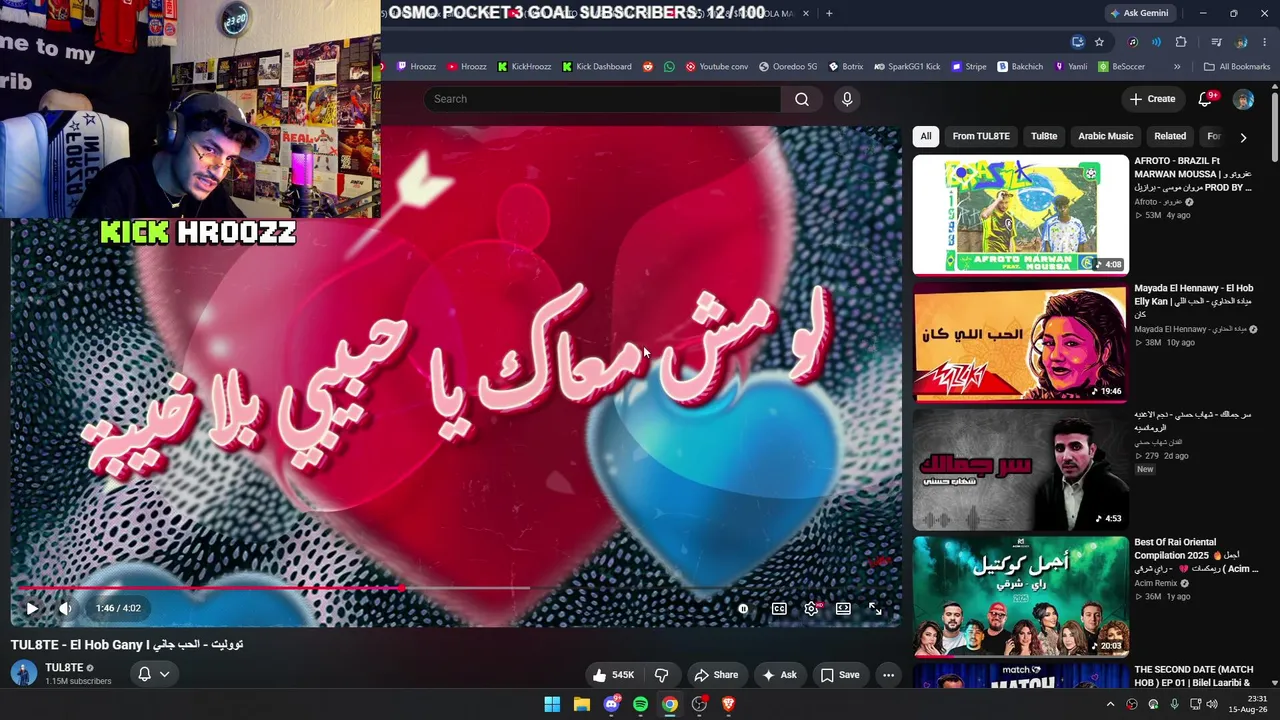
Task: Open the Ask AI button
Action: pyautogui.click(x=779, y=675)
